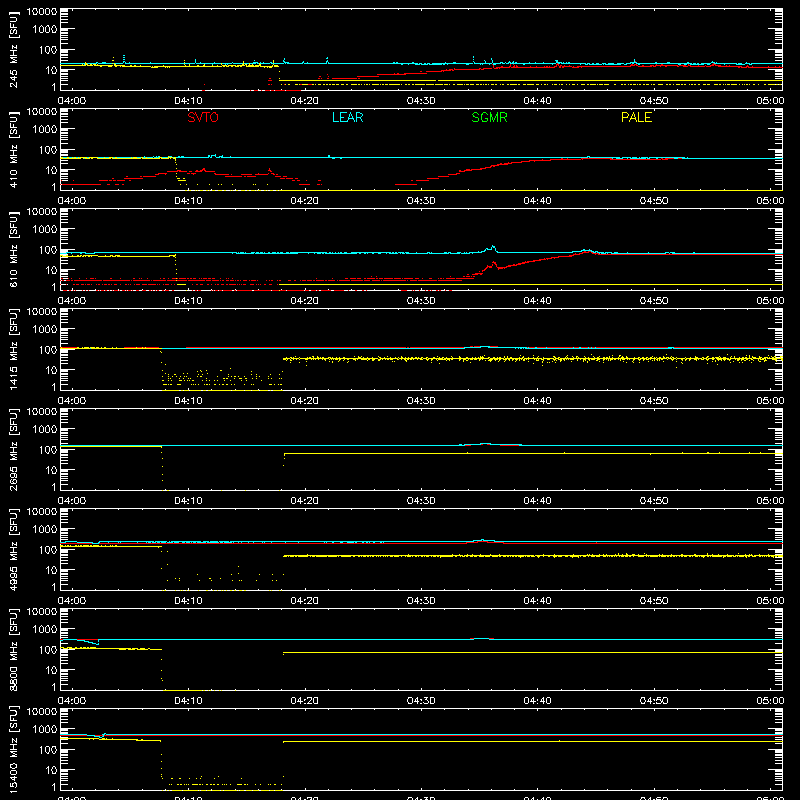Viewport: 800px width, 800px height.
Task: Click the 04:10 tick label under 245 MHz panel
Action: (188, 101)
